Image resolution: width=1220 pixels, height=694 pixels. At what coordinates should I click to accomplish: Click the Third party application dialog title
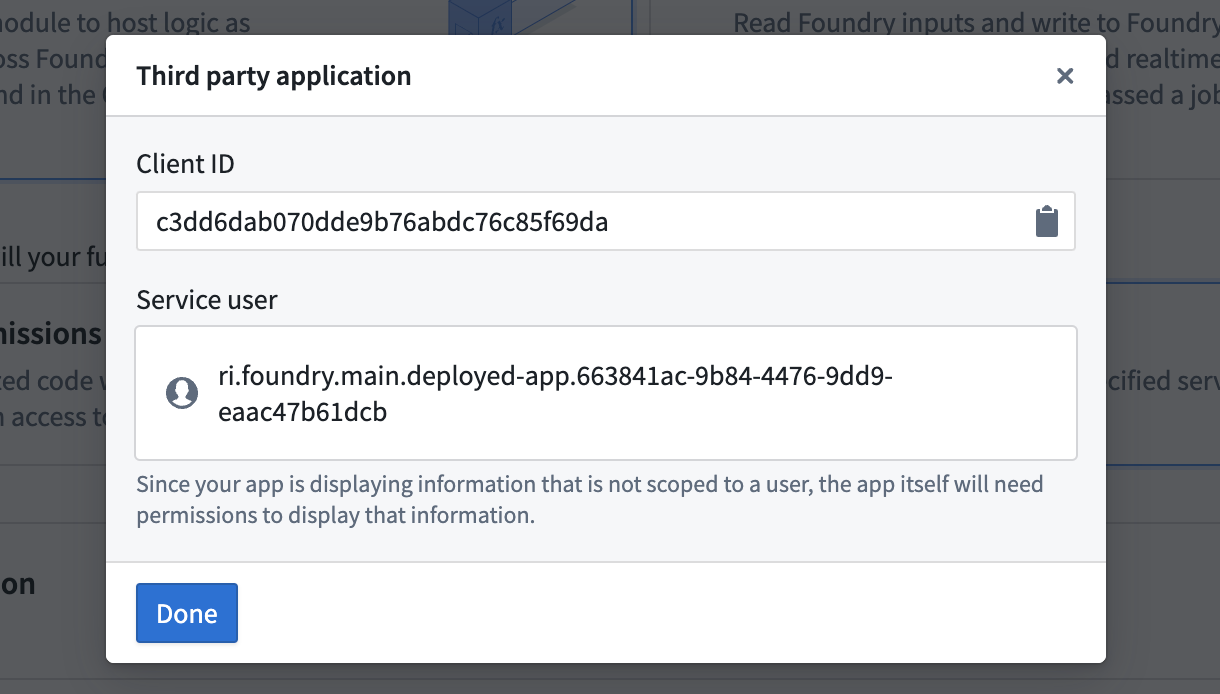tap(275, 75)
